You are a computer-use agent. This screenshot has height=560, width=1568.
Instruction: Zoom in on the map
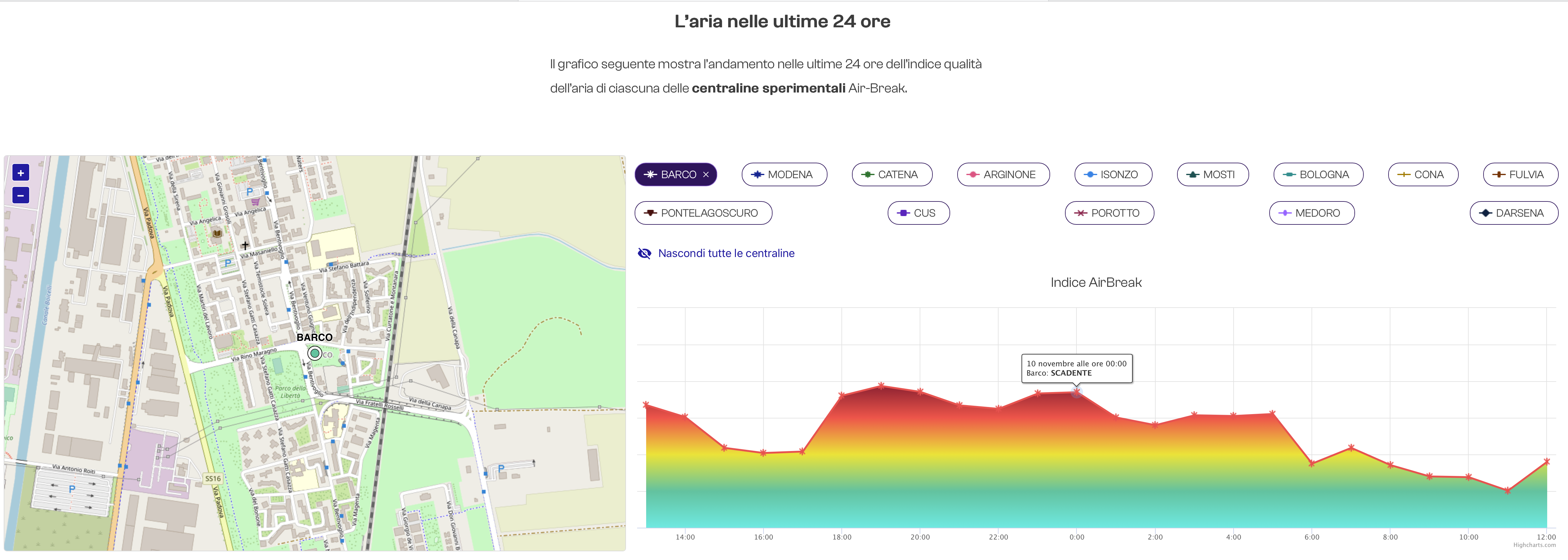pyautogui.click(x=20, y=172)
